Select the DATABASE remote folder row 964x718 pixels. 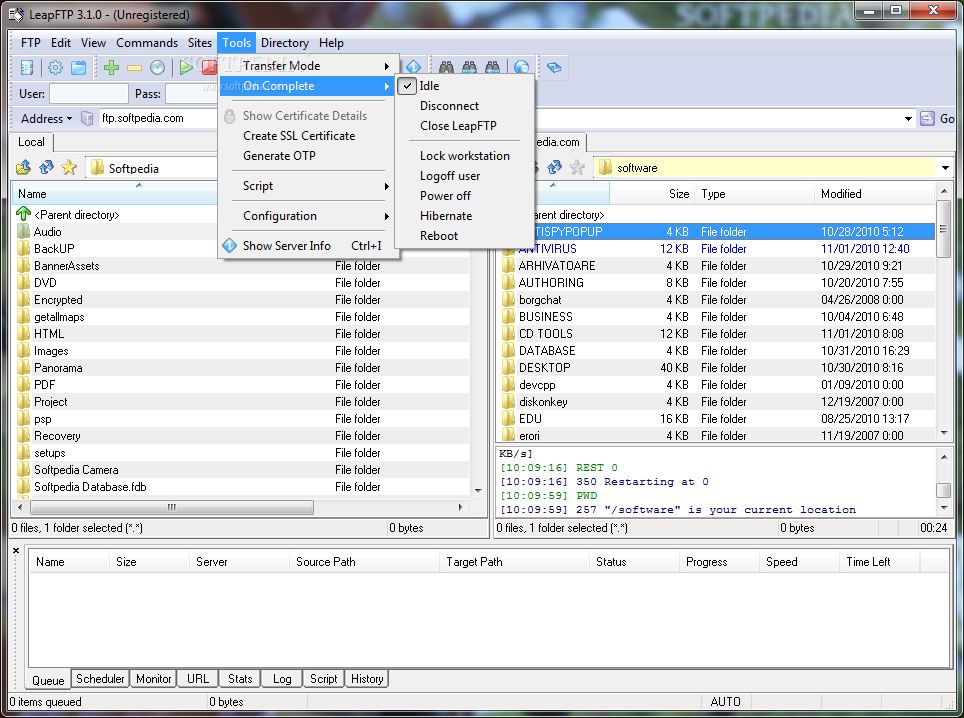716,350
